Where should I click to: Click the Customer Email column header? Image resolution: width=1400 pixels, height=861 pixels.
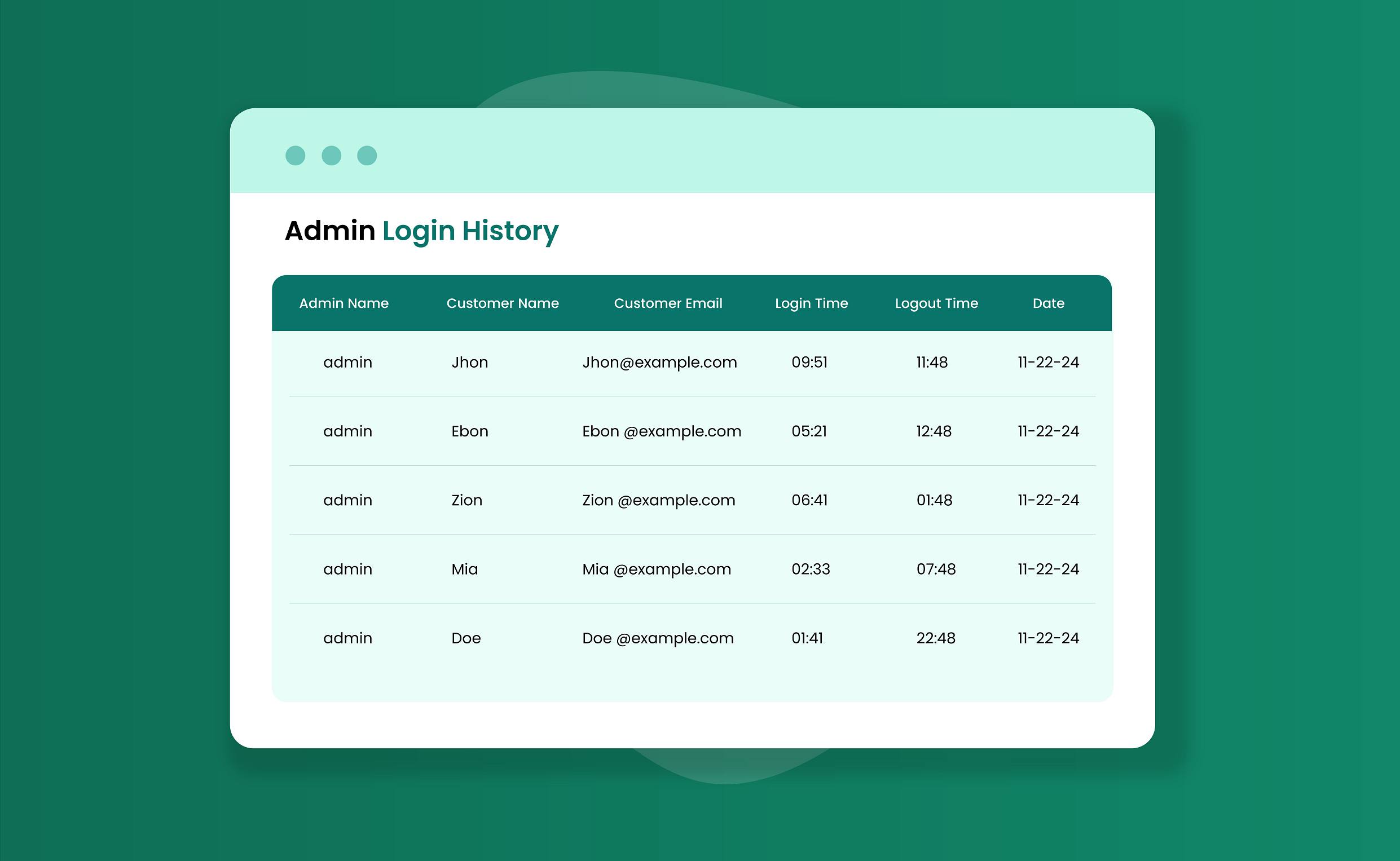(x=667, y=303)
